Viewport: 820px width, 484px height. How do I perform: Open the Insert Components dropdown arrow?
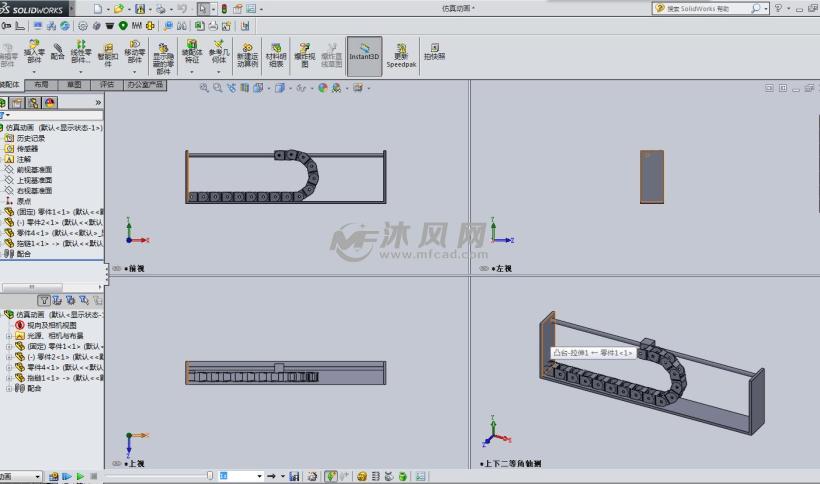[x=34, y=72]
